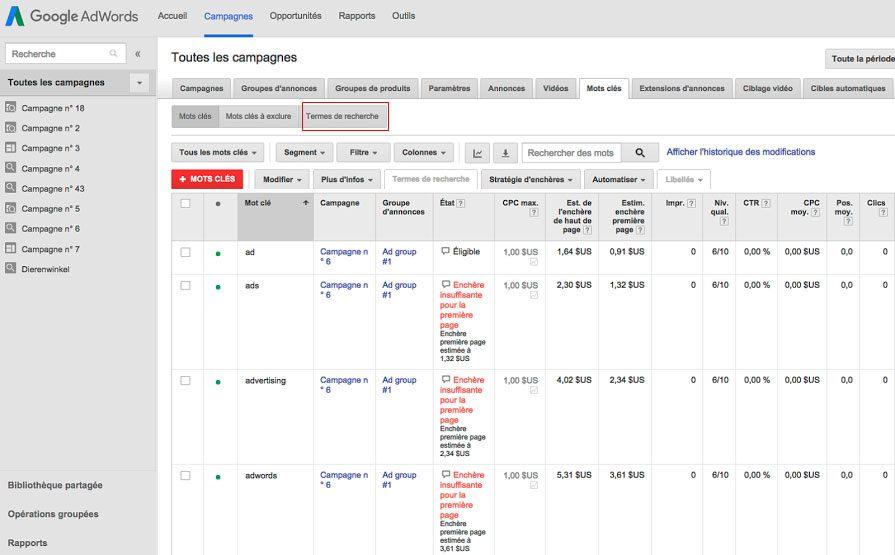Open the Colonnes dropdown
The width and height of the screenshot is (895, 555).
[x=424, y=152]
